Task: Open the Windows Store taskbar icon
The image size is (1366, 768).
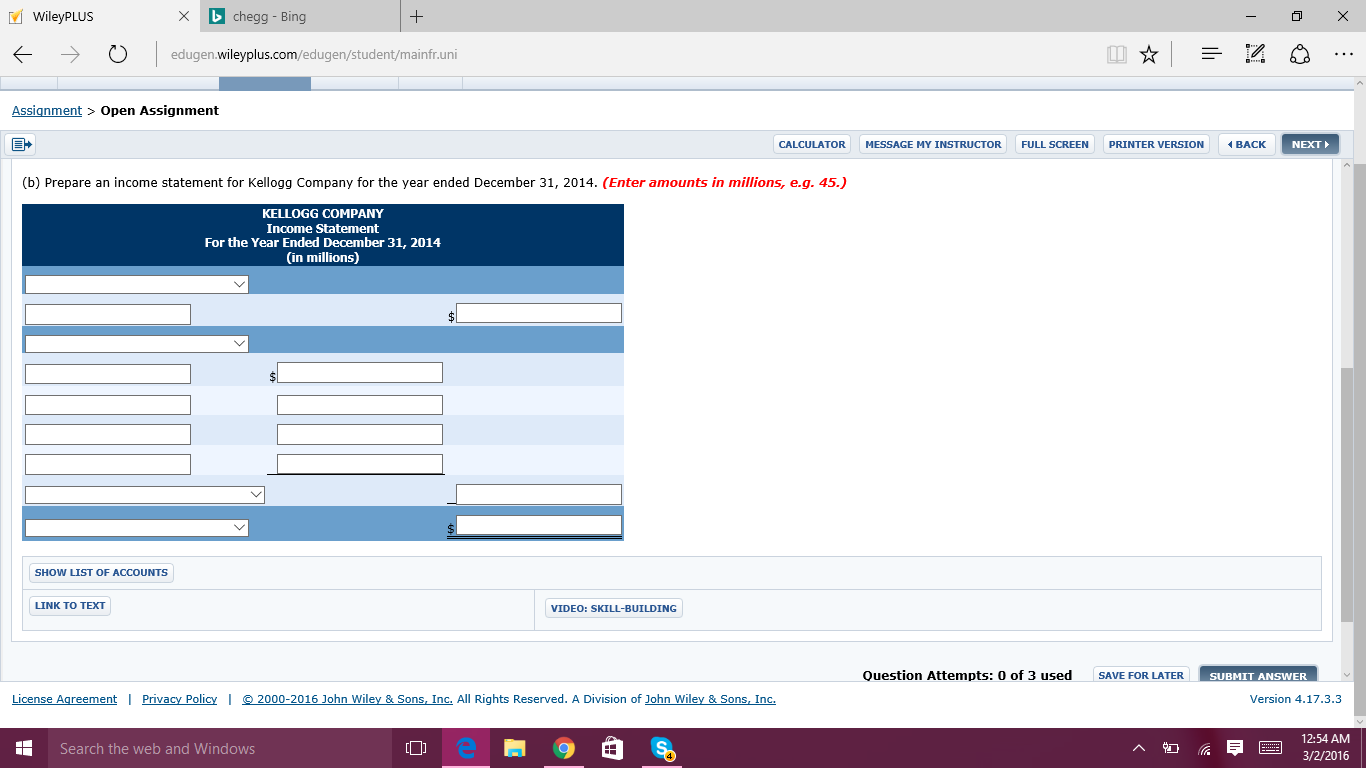Action: click(612, 748)
